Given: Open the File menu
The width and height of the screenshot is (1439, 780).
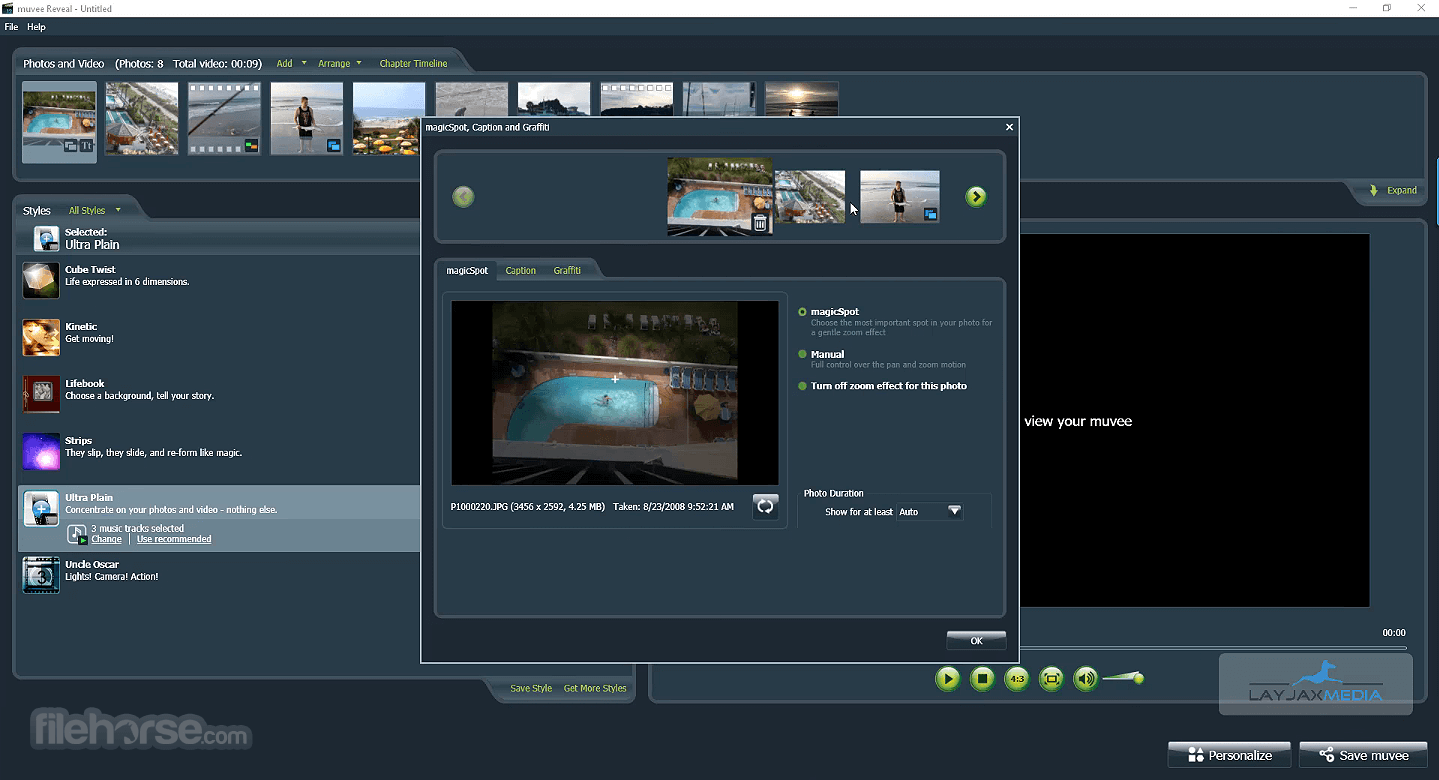Looking at the screenshot, I should (11, 27).
